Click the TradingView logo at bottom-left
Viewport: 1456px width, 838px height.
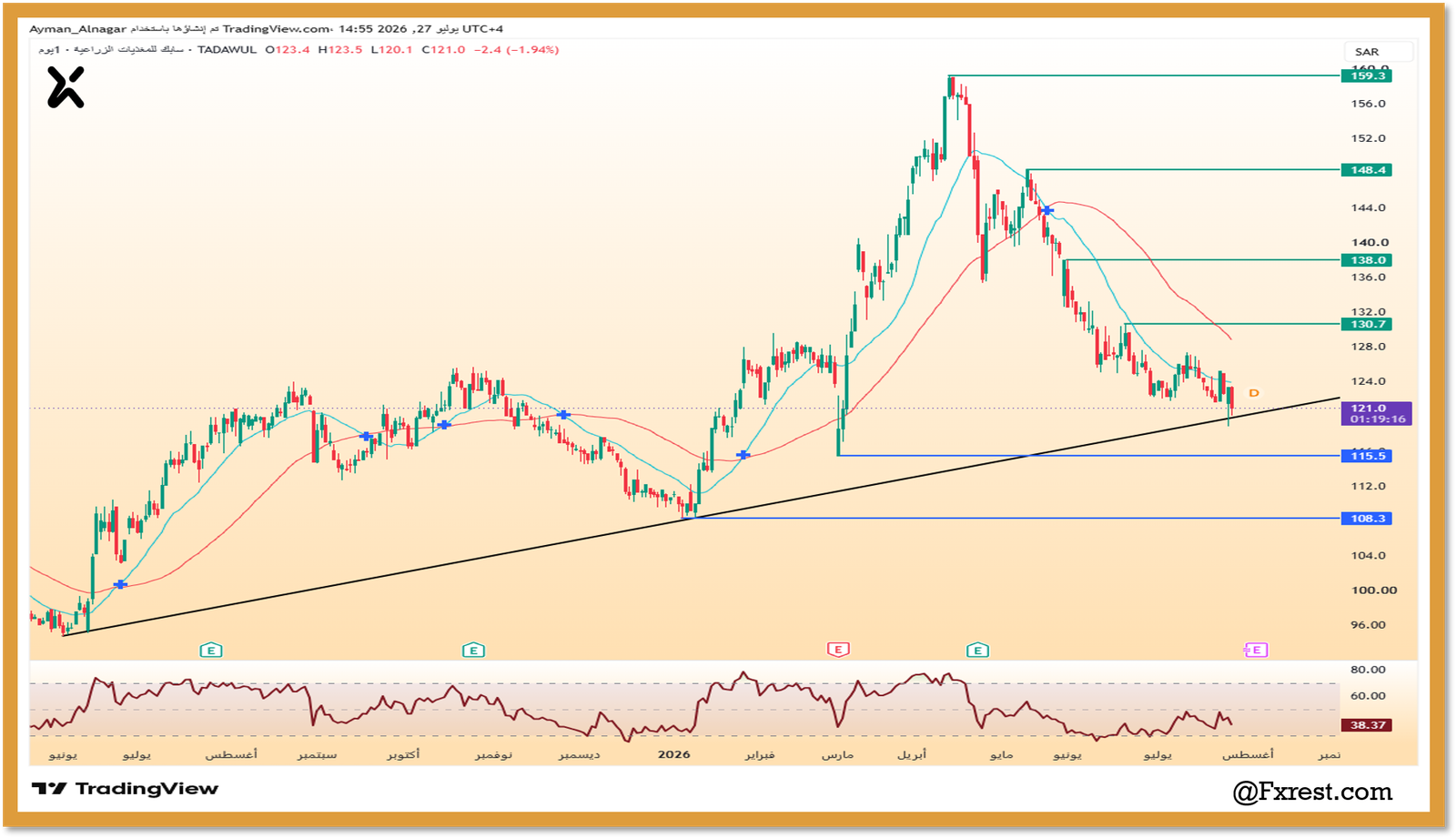click(x=126, y=789)
